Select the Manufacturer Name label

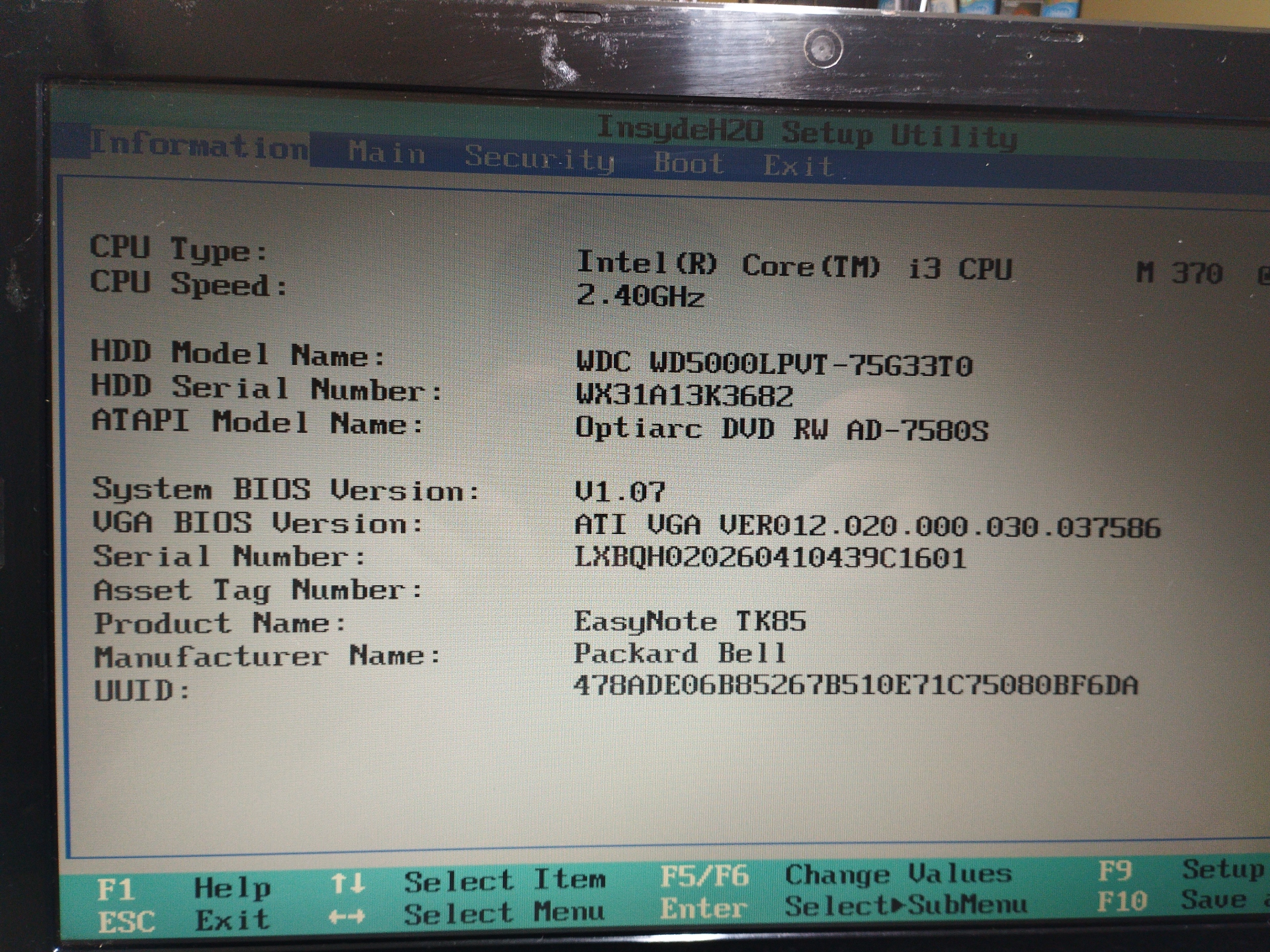point(267,656)
